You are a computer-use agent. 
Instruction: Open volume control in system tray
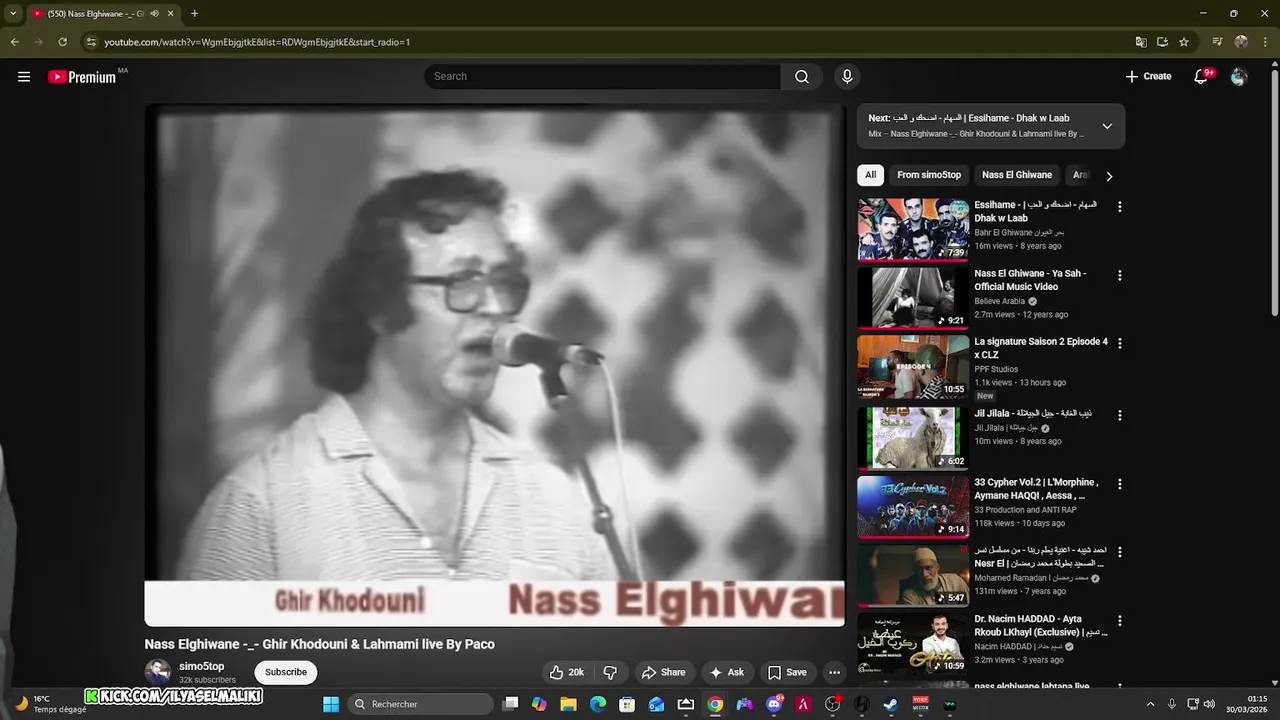tap(1209, 704)
